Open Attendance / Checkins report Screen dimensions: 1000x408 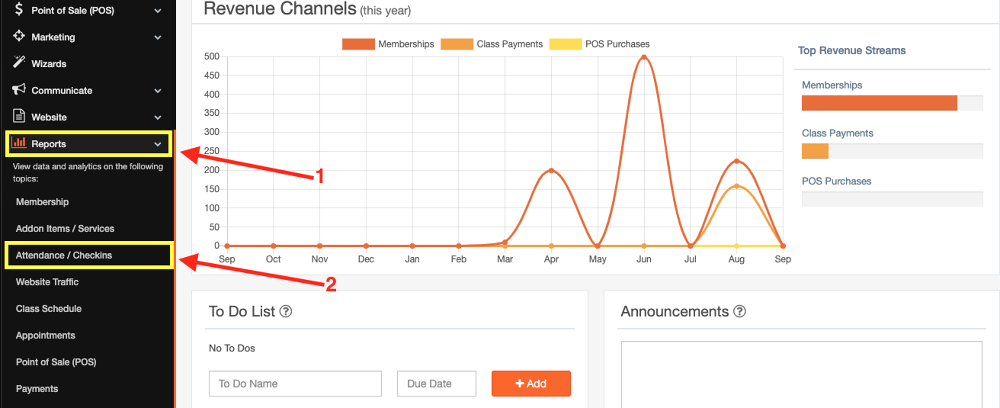[64, 255]
